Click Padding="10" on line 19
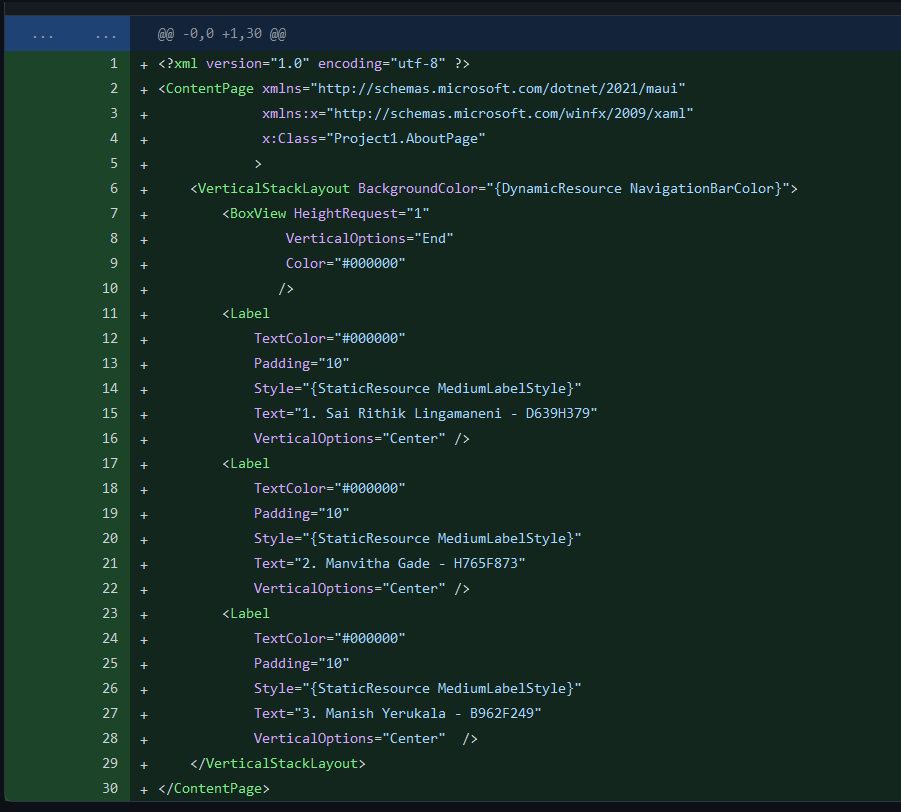Viewport: 901px width, 812px height. [x=302, y=514]
